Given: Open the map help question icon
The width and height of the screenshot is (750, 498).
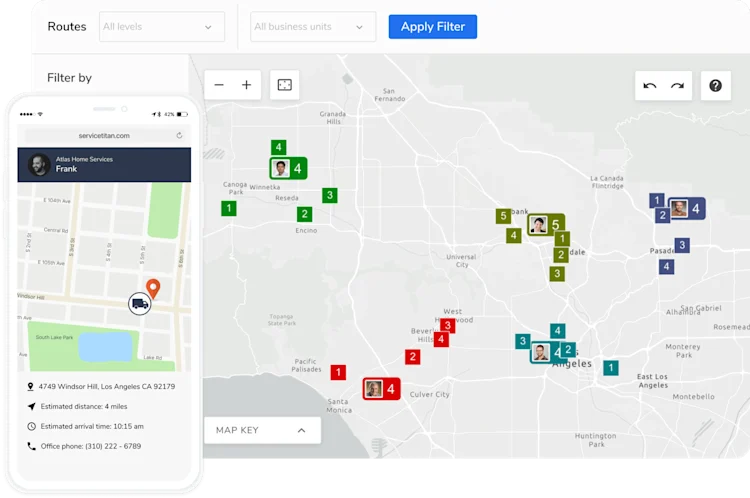Looking at the screenshot, I should pos(716,86).
